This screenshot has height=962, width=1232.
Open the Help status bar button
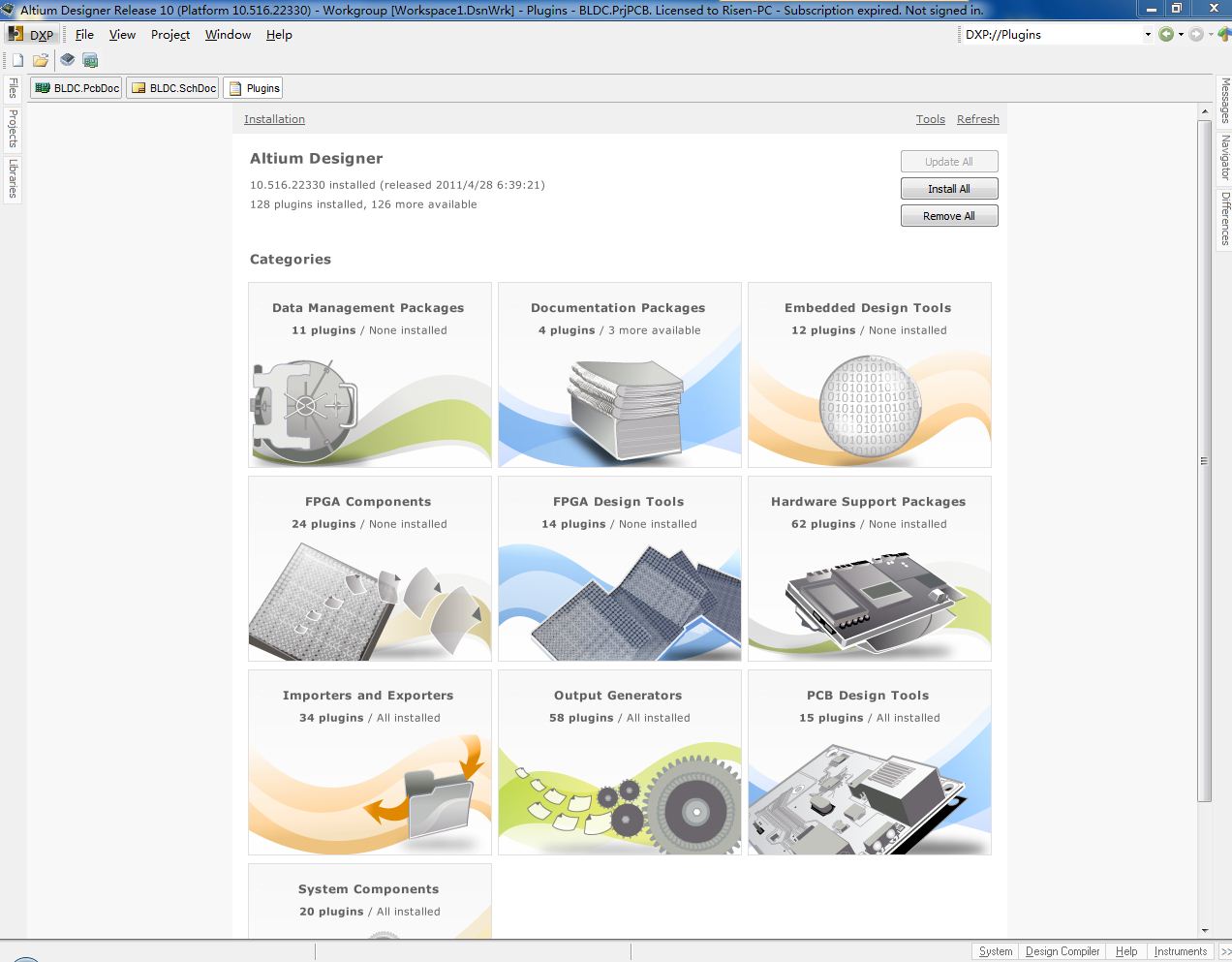(1126, 951)
